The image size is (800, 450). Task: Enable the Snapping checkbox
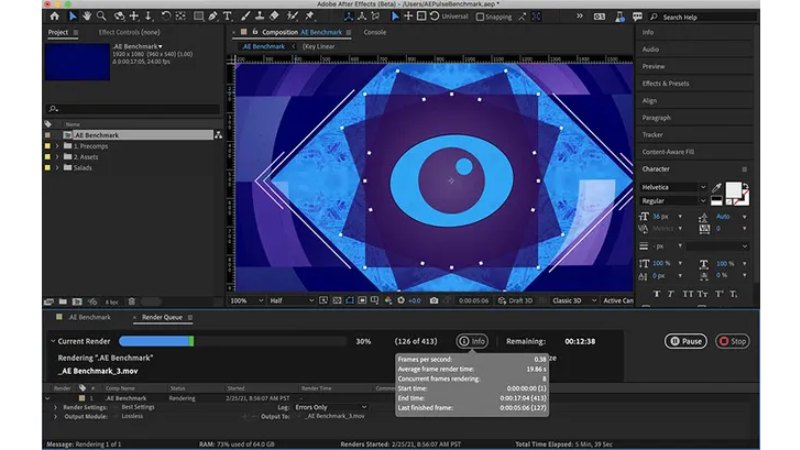coord(481,16)
